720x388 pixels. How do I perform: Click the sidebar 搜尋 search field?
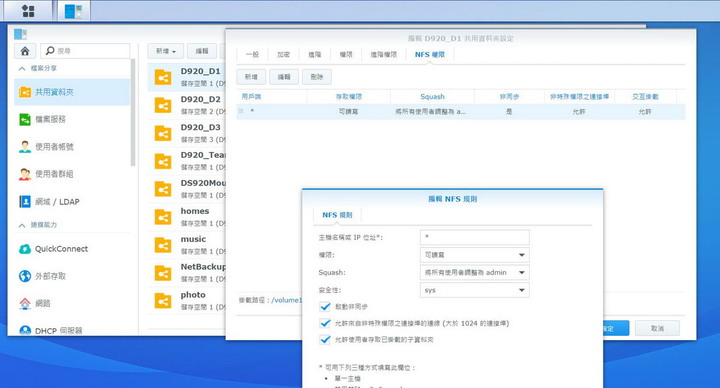point(85,51)
